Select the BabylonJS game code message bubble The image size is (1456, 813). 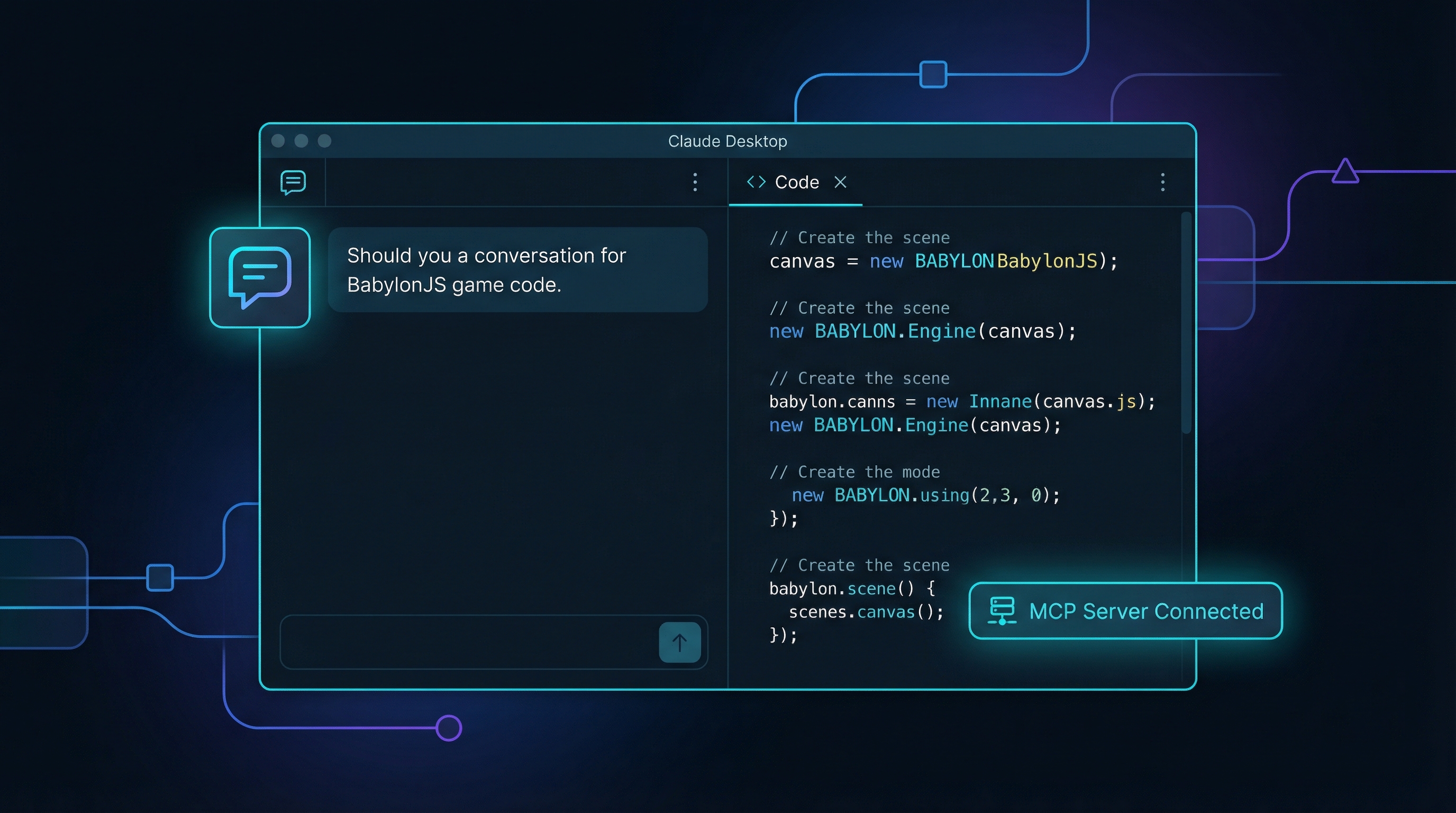pyautogui.click(x=517, y=270)
